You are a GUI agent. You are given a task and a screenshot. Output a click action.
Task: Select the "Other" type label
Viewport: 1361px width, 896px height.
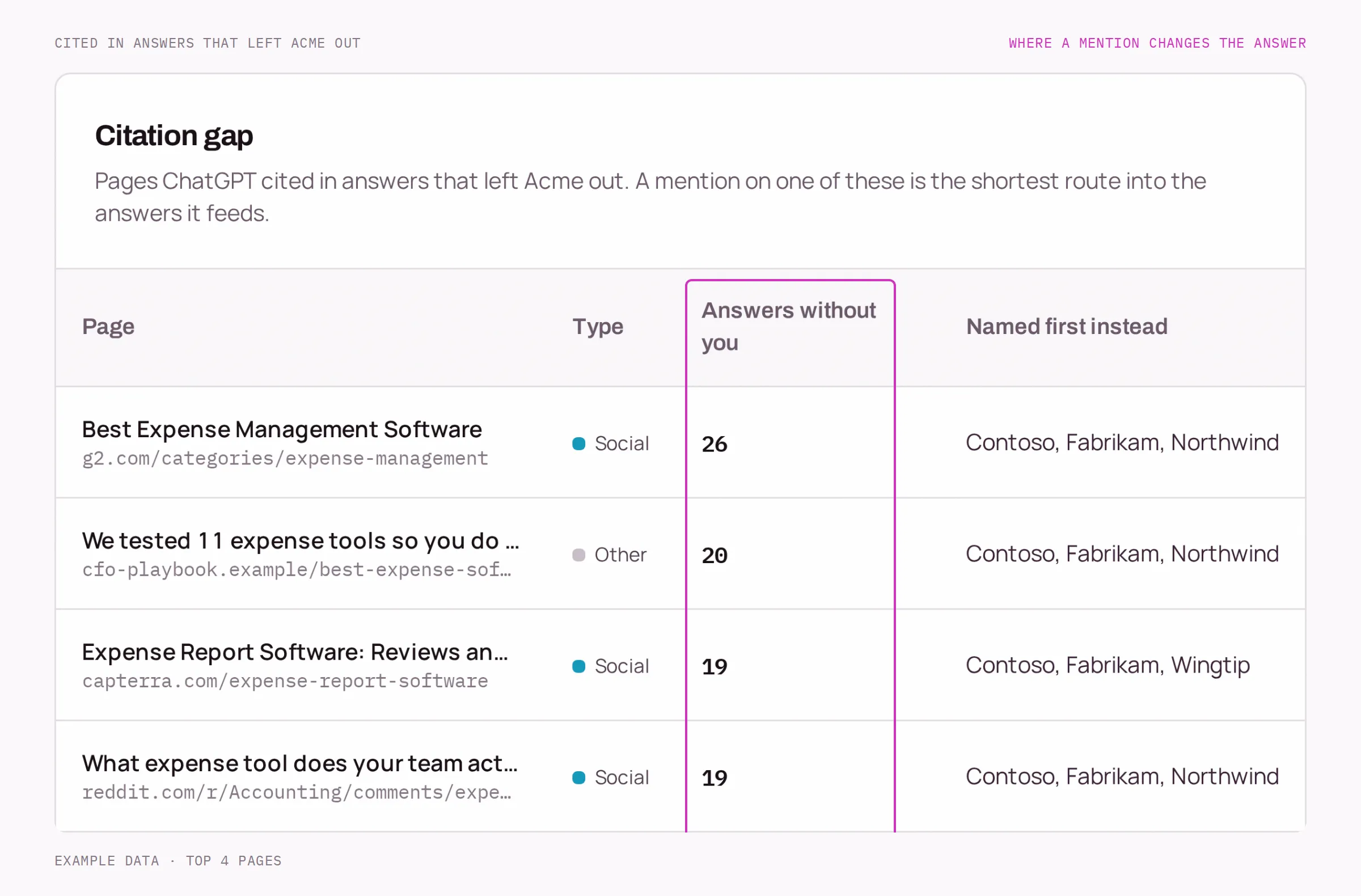point(620,555)
